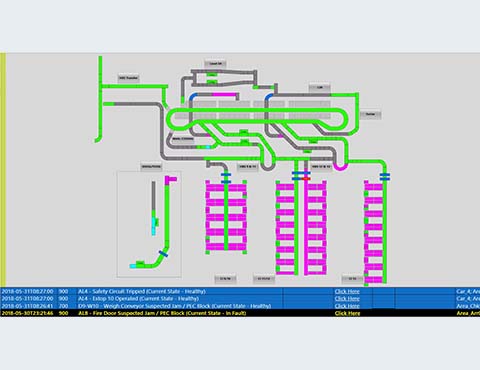
Task: Click the yellow-green status strip on left edge
Action: pos(3,170)
